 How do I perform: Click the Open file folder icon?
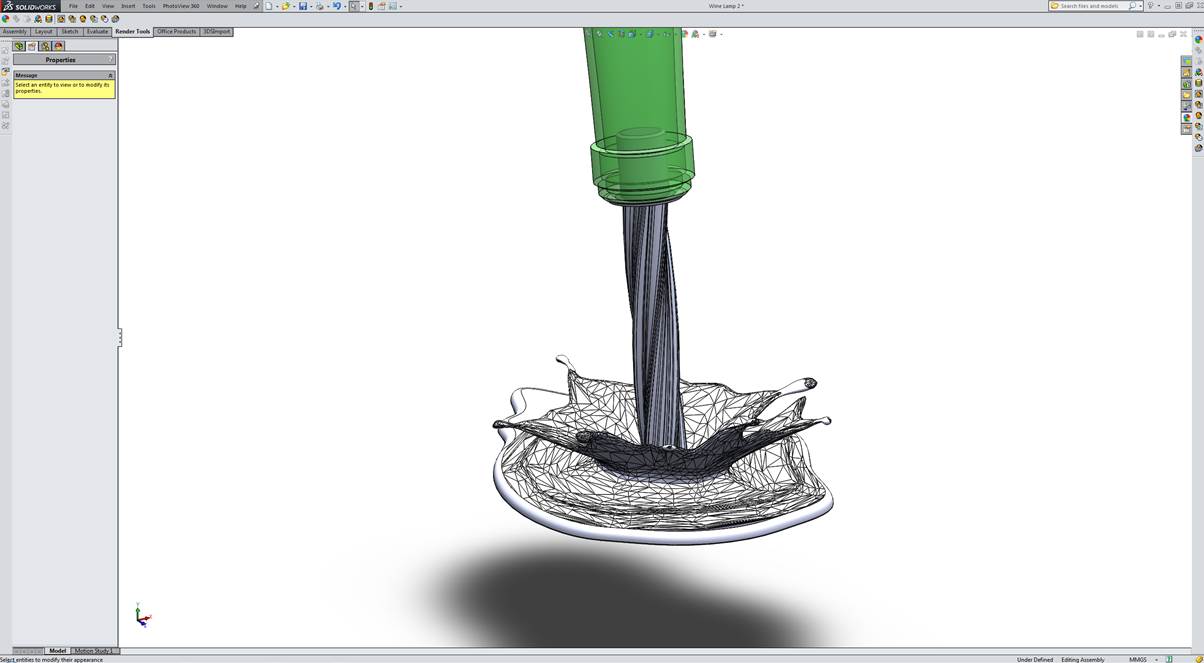click(x=285, y=6)
